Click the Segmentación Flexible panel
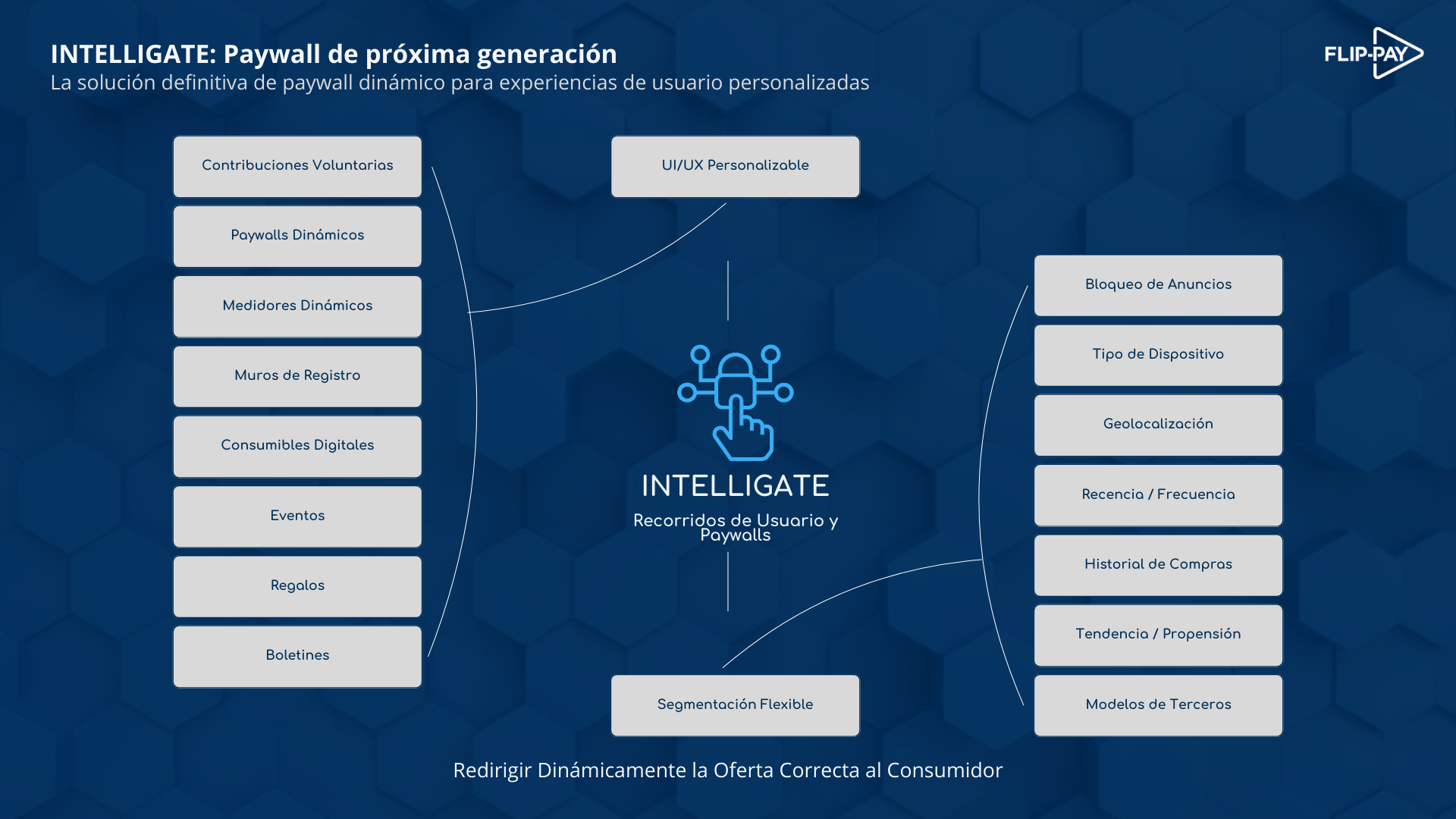1456x819 pixels. click(x=735, y=704)
